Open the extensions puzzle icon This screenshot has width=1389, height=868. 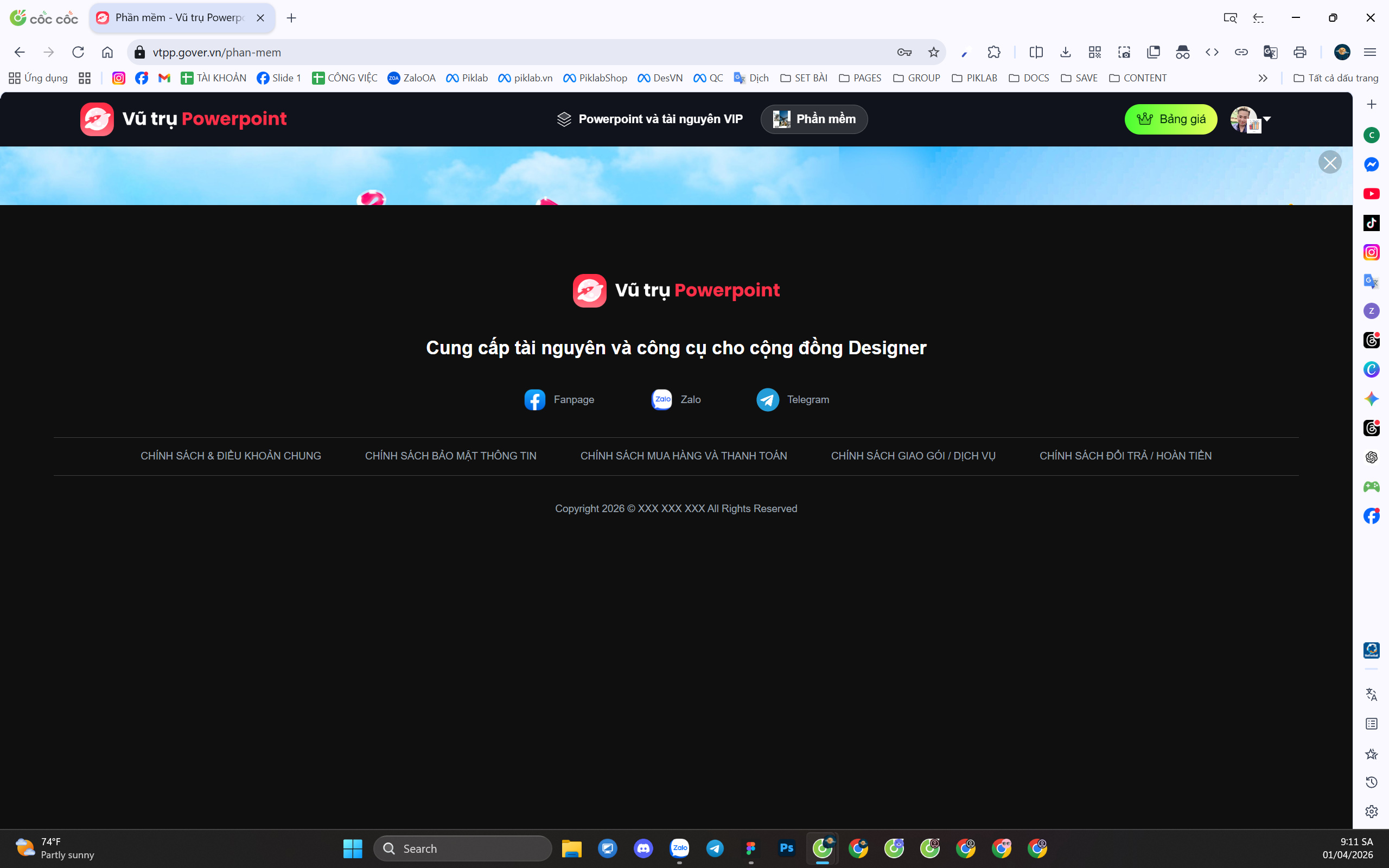coord(994,52)
